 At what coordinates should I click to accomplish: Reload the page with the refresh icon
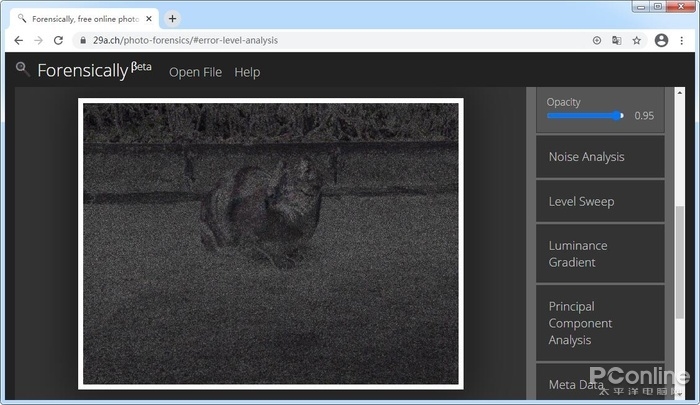tap(58, 40)
